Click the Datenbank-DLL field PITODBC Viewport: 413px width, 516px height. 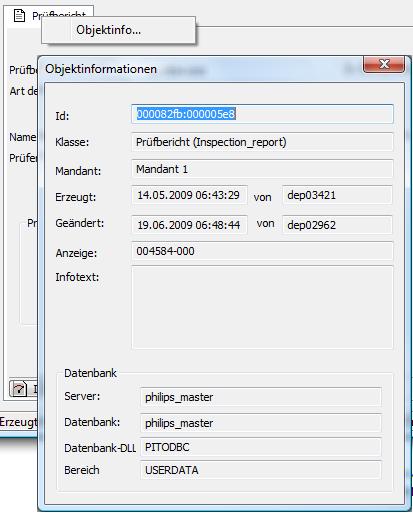pos(261,447)
